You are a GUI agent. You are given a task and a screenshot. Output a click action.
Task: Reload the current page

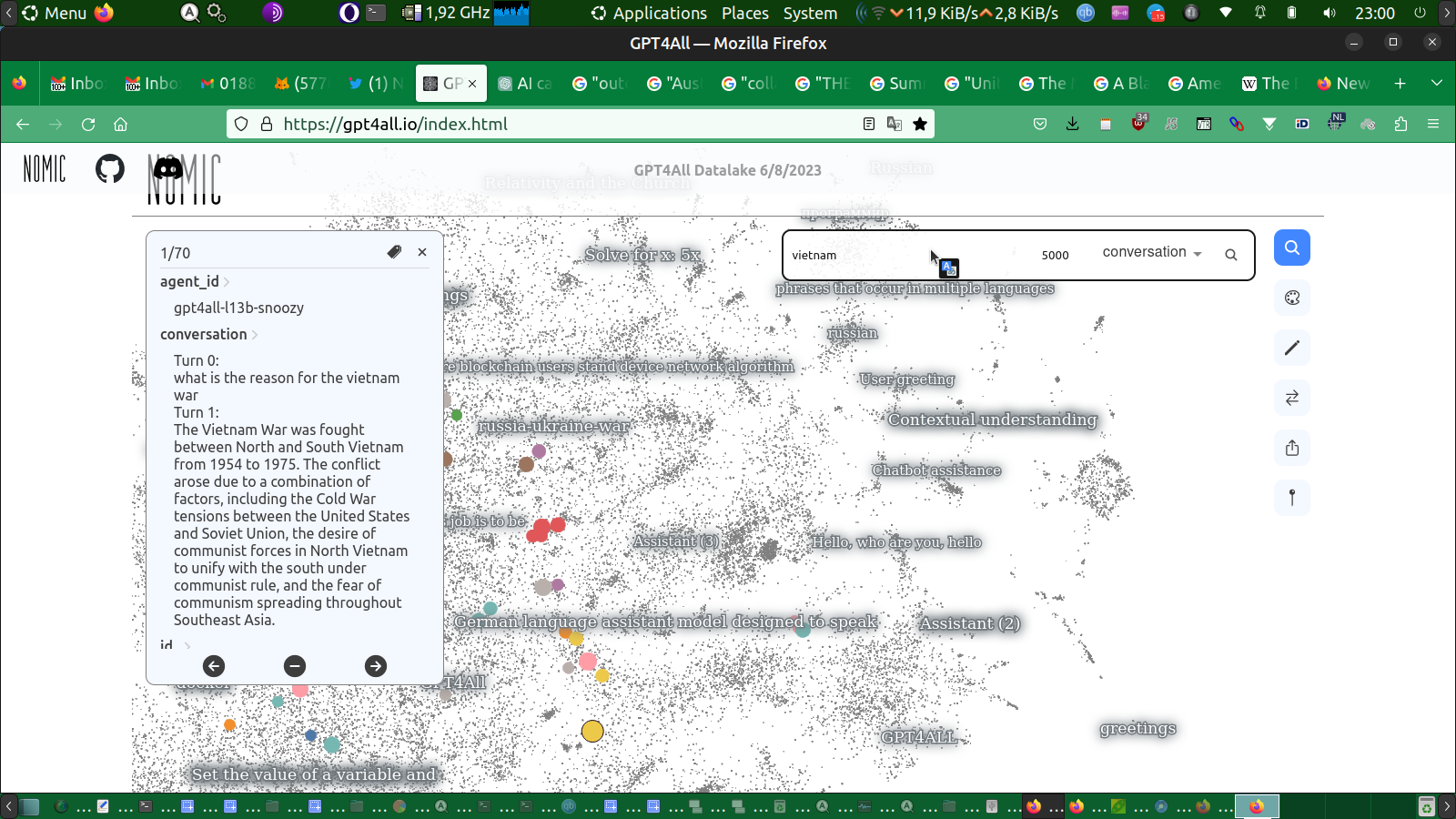tap(88, 124)
